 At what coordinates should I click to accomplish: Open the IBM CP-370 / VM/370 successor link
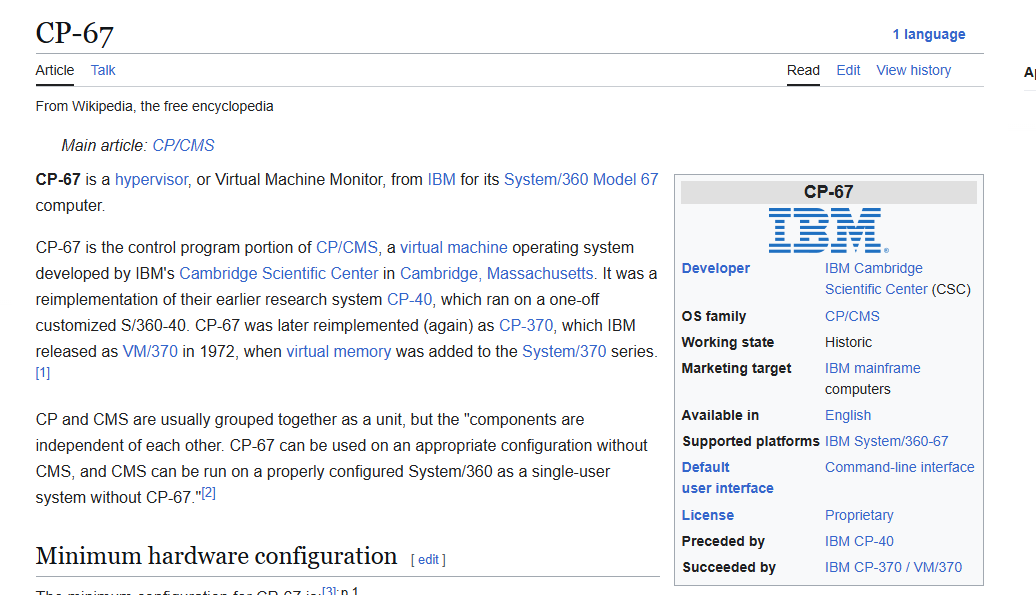click(893, 567)
